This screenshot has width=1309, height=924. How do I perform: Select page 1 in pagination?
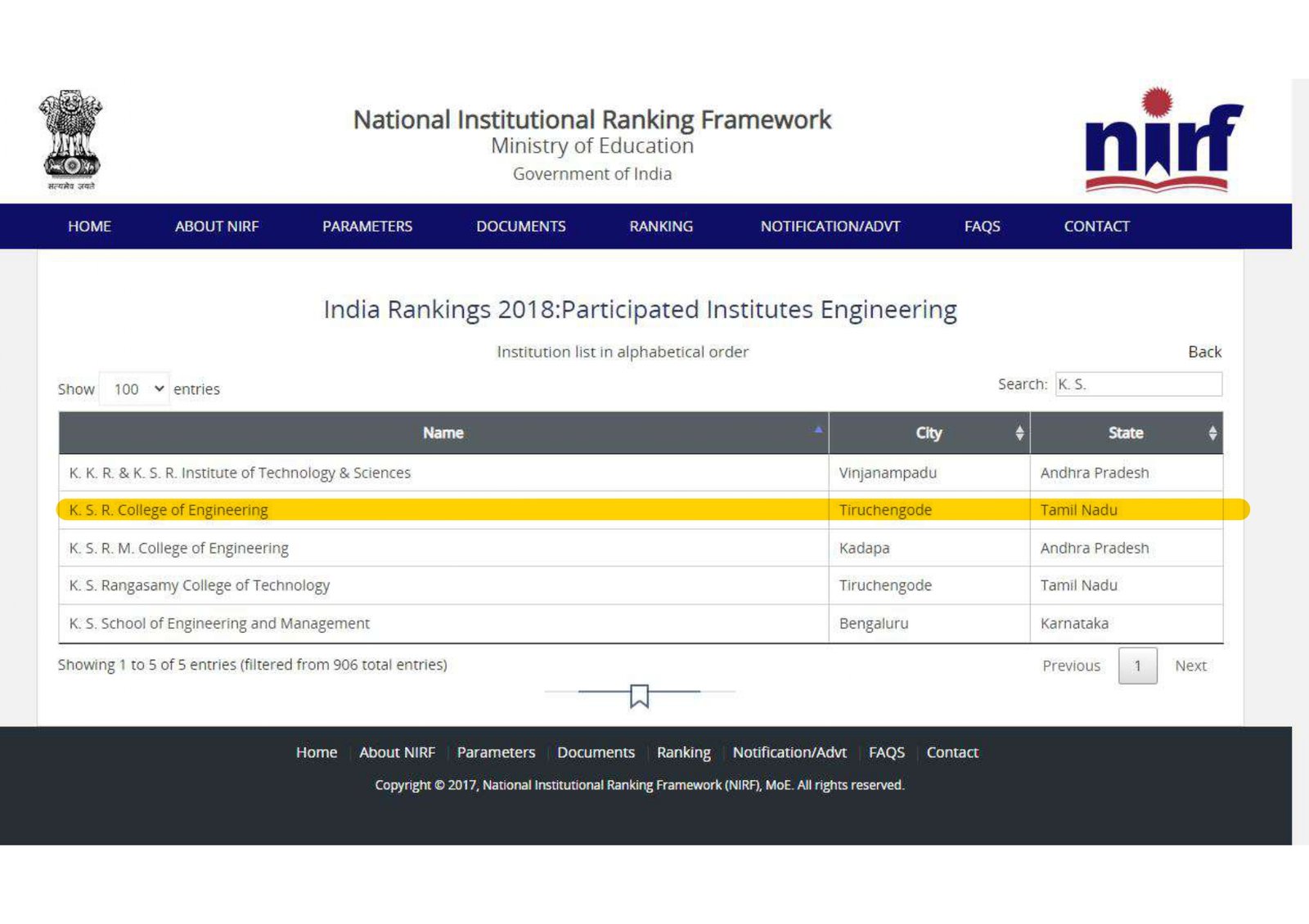click(x=1137, y=666)
